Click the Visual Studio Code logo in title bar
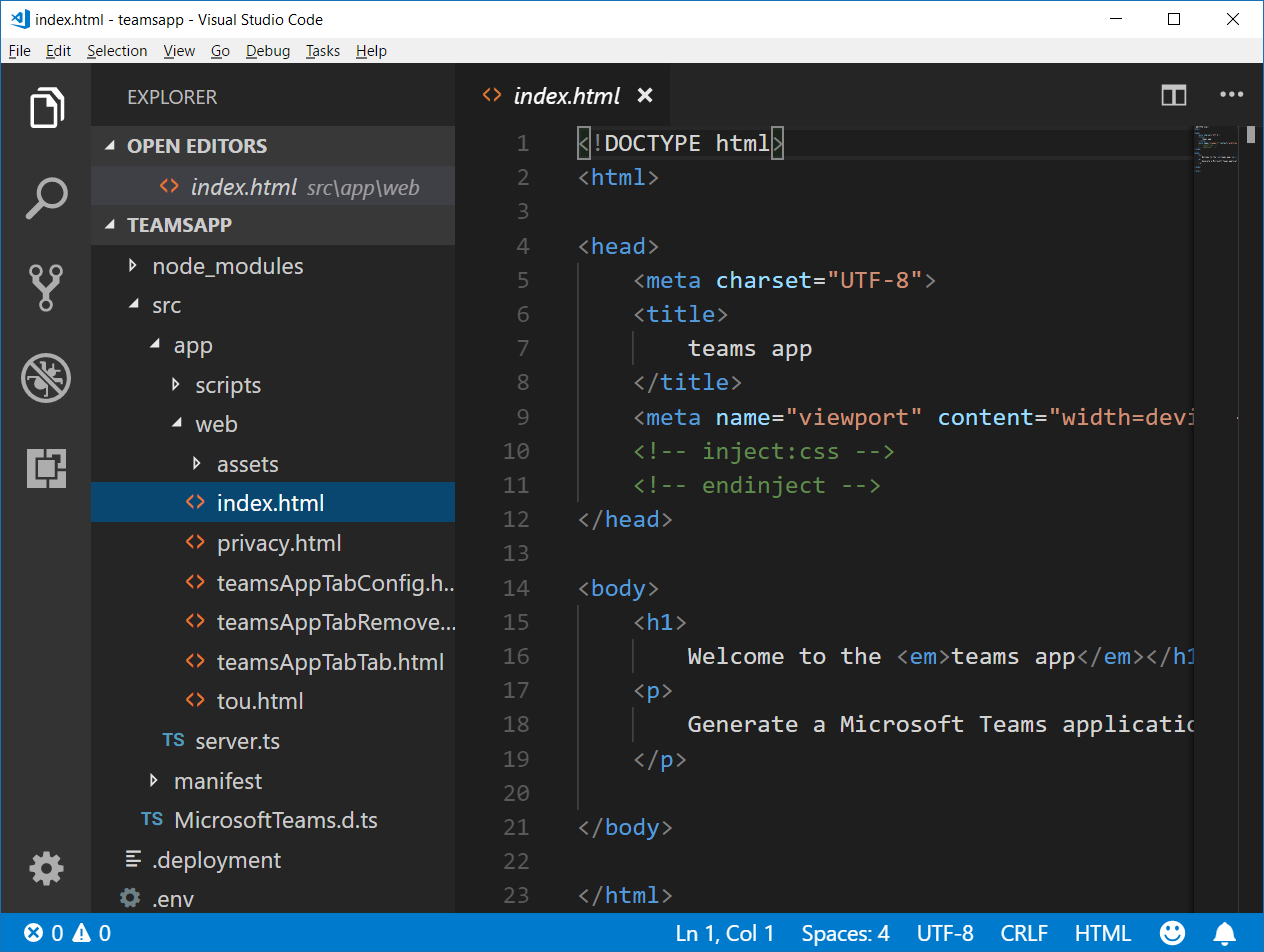The height and width of the screenshot is (952, 1264). (x=19, y=19)
